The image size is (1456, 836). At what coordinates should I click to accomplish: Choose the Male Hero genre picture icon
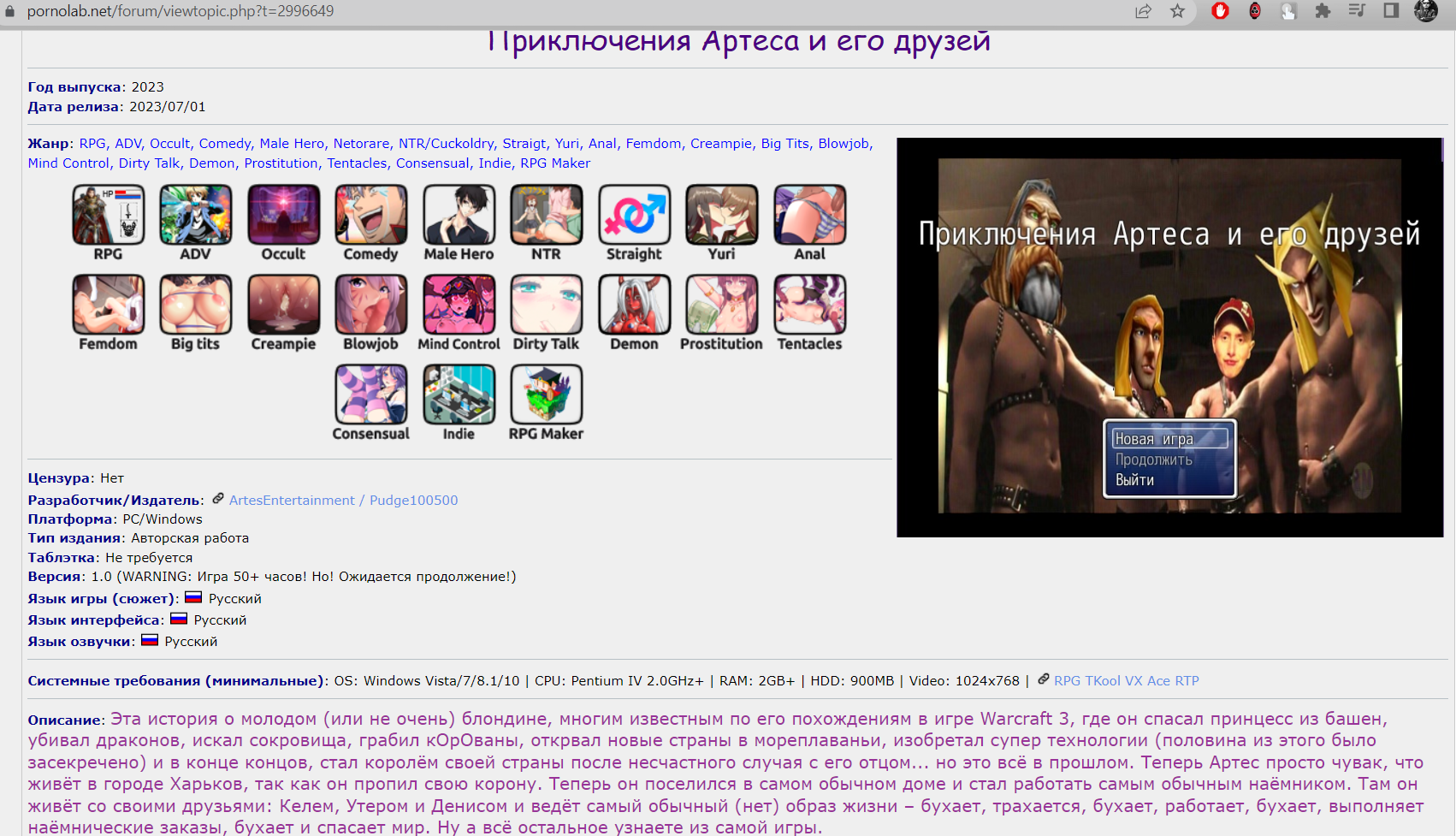[x=459, y=215]
